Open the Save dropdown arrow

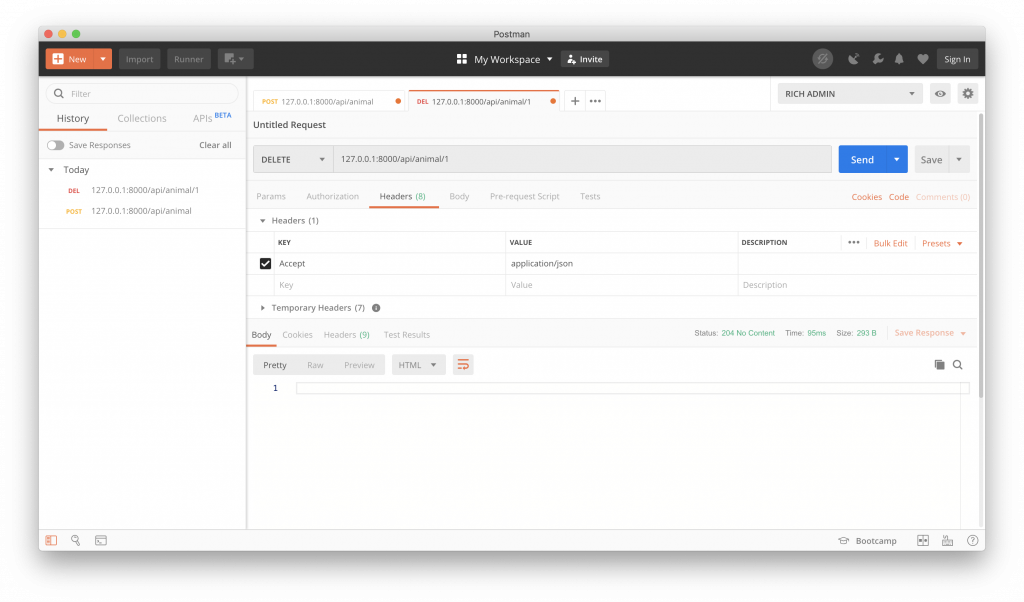[x=959, y=159]
